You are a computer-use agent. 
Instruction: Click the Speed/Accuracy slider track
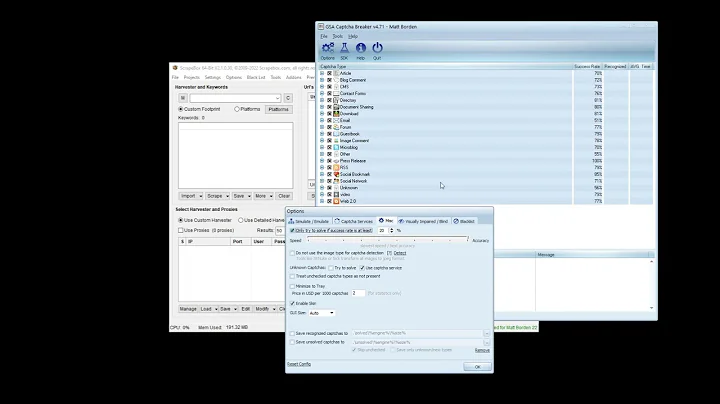[388, 240]
